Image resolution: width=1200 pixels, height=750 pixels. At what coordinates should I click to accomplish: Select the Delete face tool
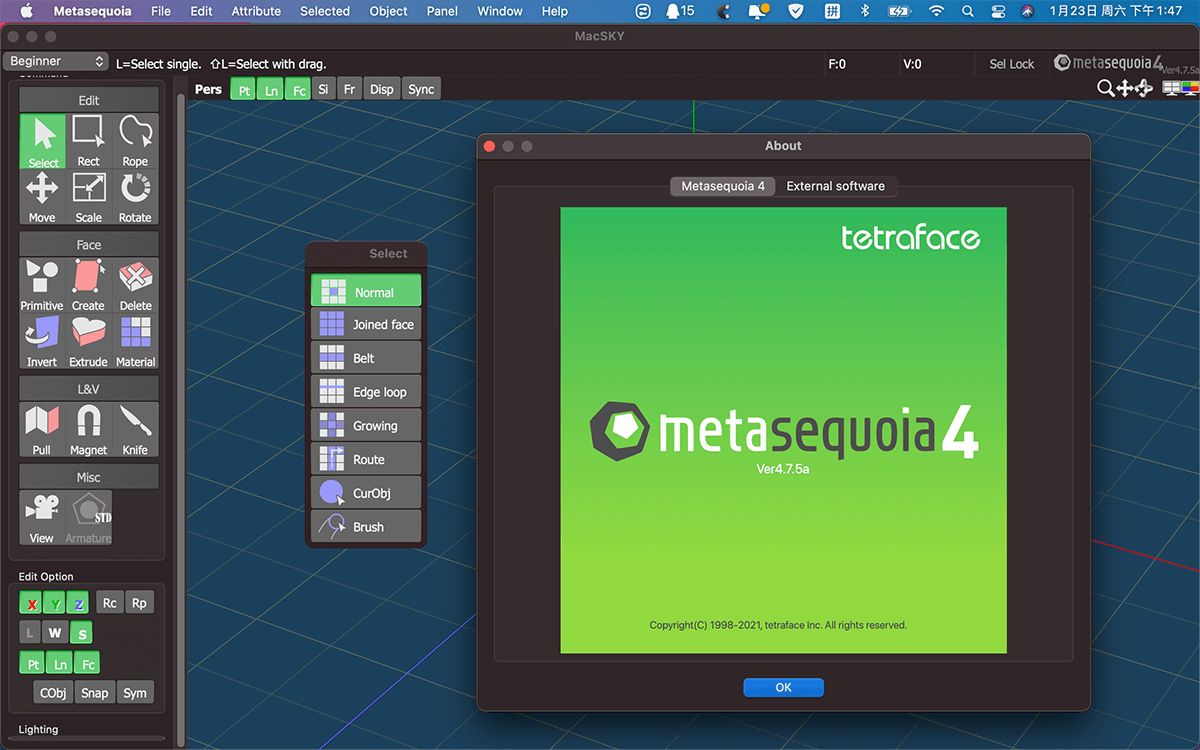(x=135, y=285)
